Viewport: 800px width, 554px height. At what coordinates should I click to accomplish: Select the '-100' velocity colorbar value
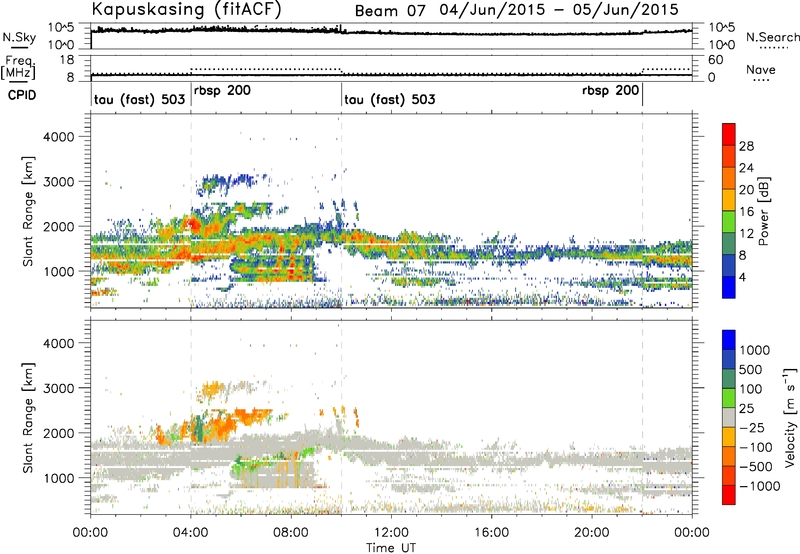756,447
